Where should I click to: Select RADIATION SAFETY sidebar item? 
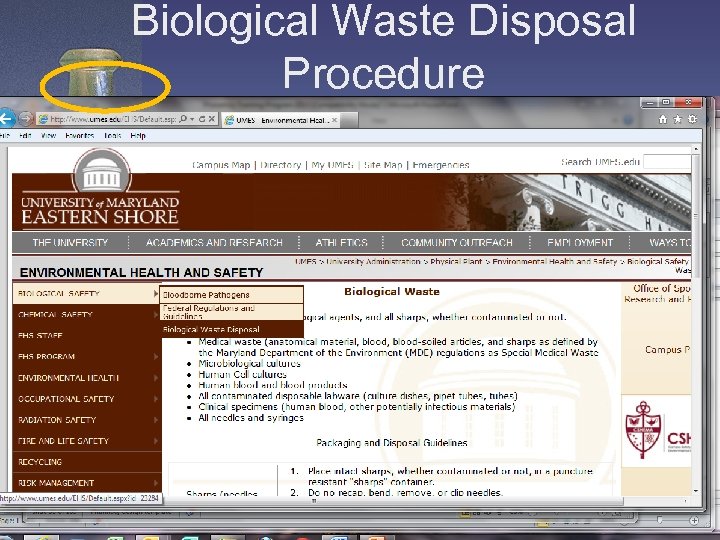(x=86, y=420)
